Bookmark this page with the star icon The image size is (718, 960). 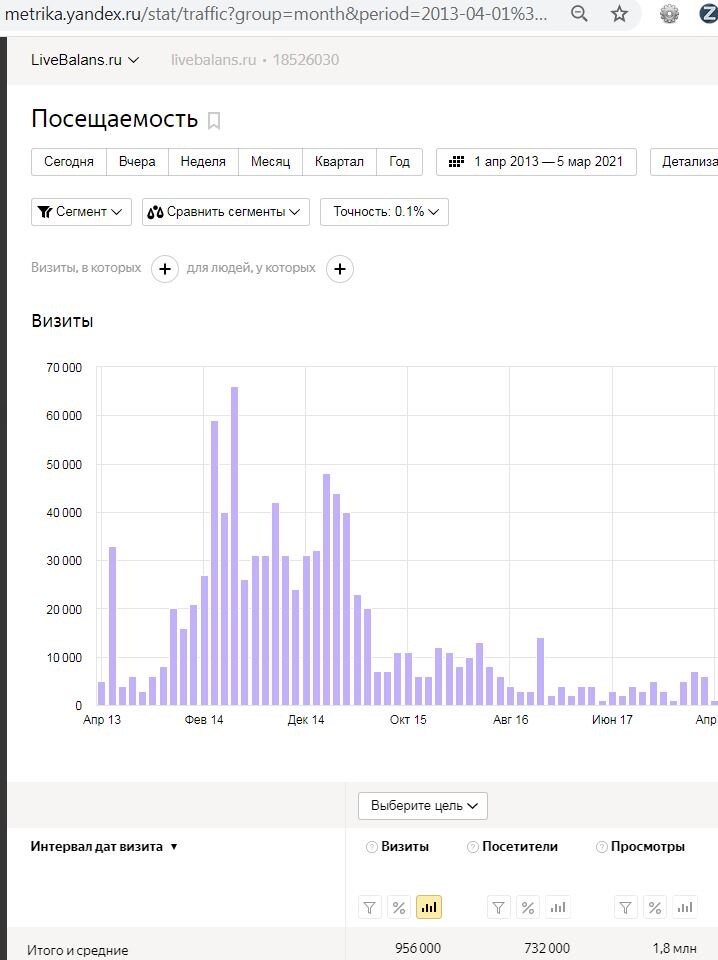pyautogui.click(x=619, y=13)
